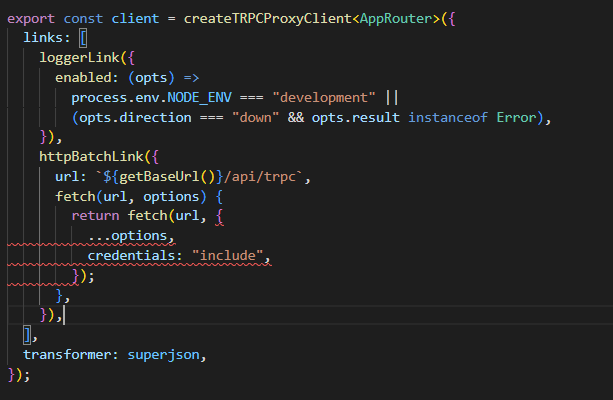The width and height of the screenshot is (613, 400).
Task: Click the "export" keyword
Action: tap(31, 19)
